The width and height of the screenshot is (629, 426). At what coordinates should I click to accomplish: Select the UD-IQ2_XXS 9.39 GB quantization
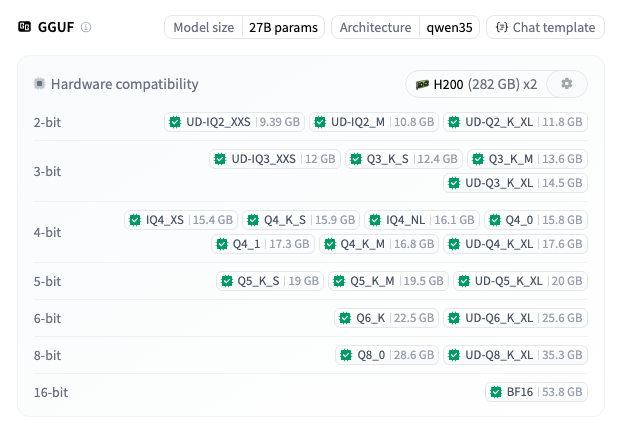(234, 122)
